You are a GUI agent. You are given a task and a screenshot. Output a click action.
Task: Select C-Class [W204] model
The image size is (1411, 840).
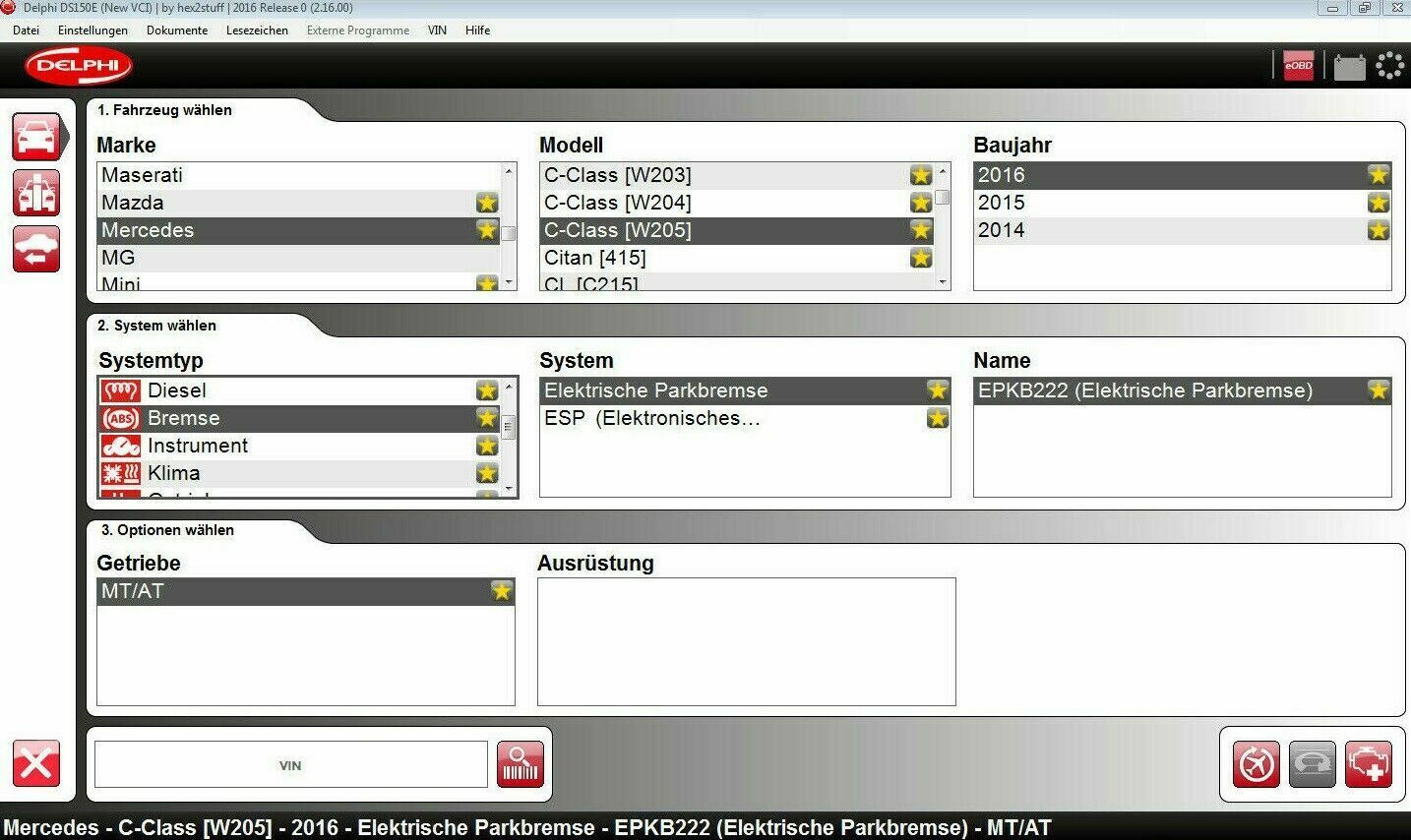737,203
